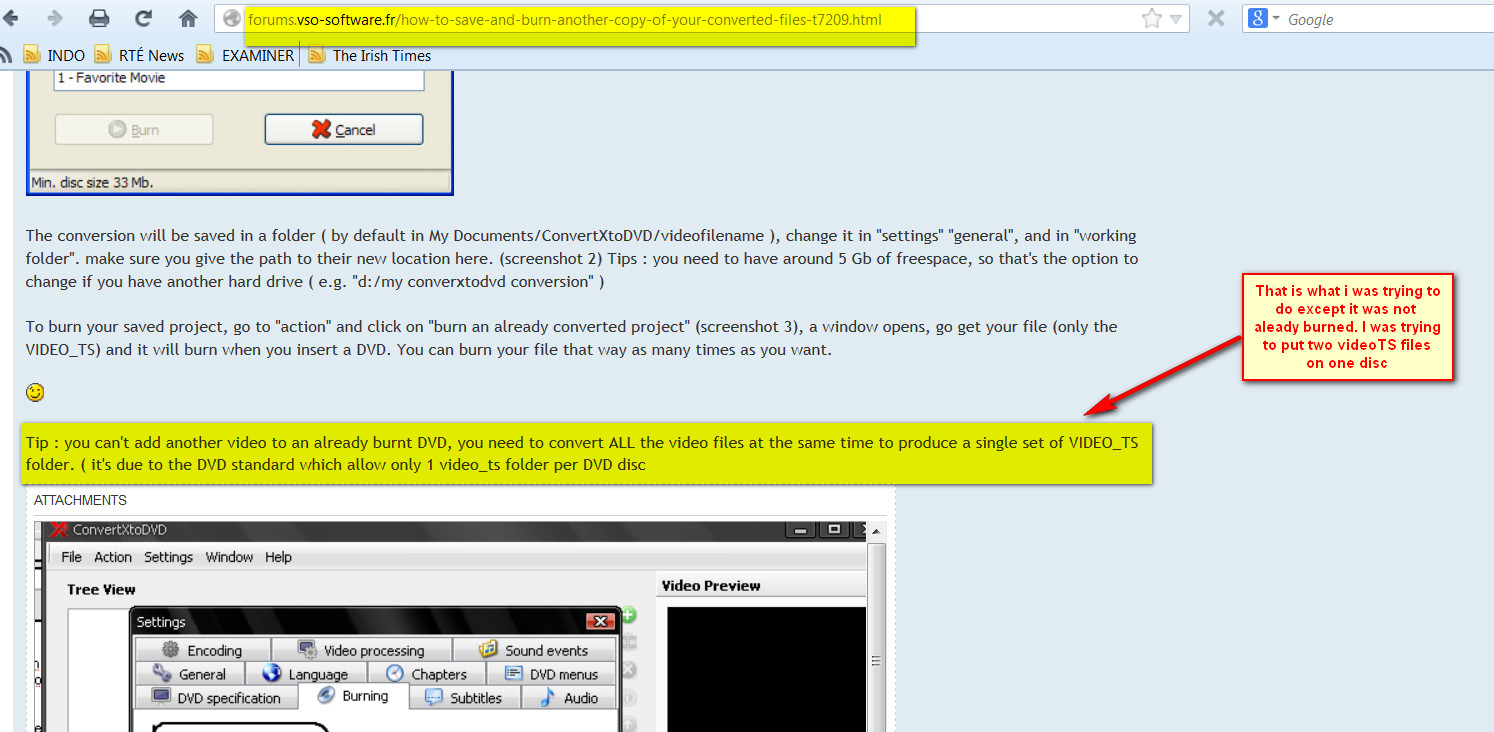Screen dimensions: 1494x732
Task: Reload the page with the refresh icon
Action: [x=143, y=18]
